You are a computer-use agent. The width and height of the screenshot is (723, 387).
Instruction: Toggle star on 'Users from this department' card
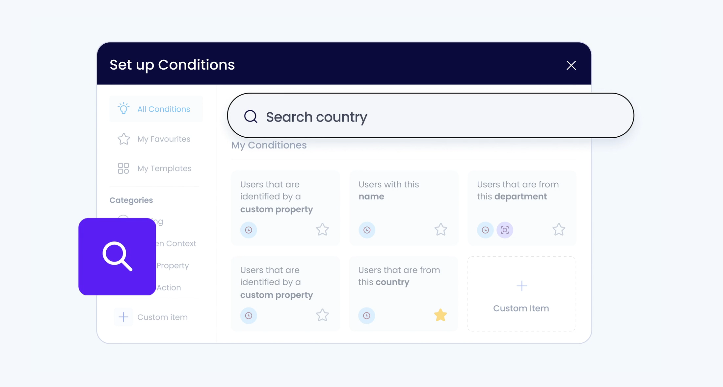[x=559, y=229]
